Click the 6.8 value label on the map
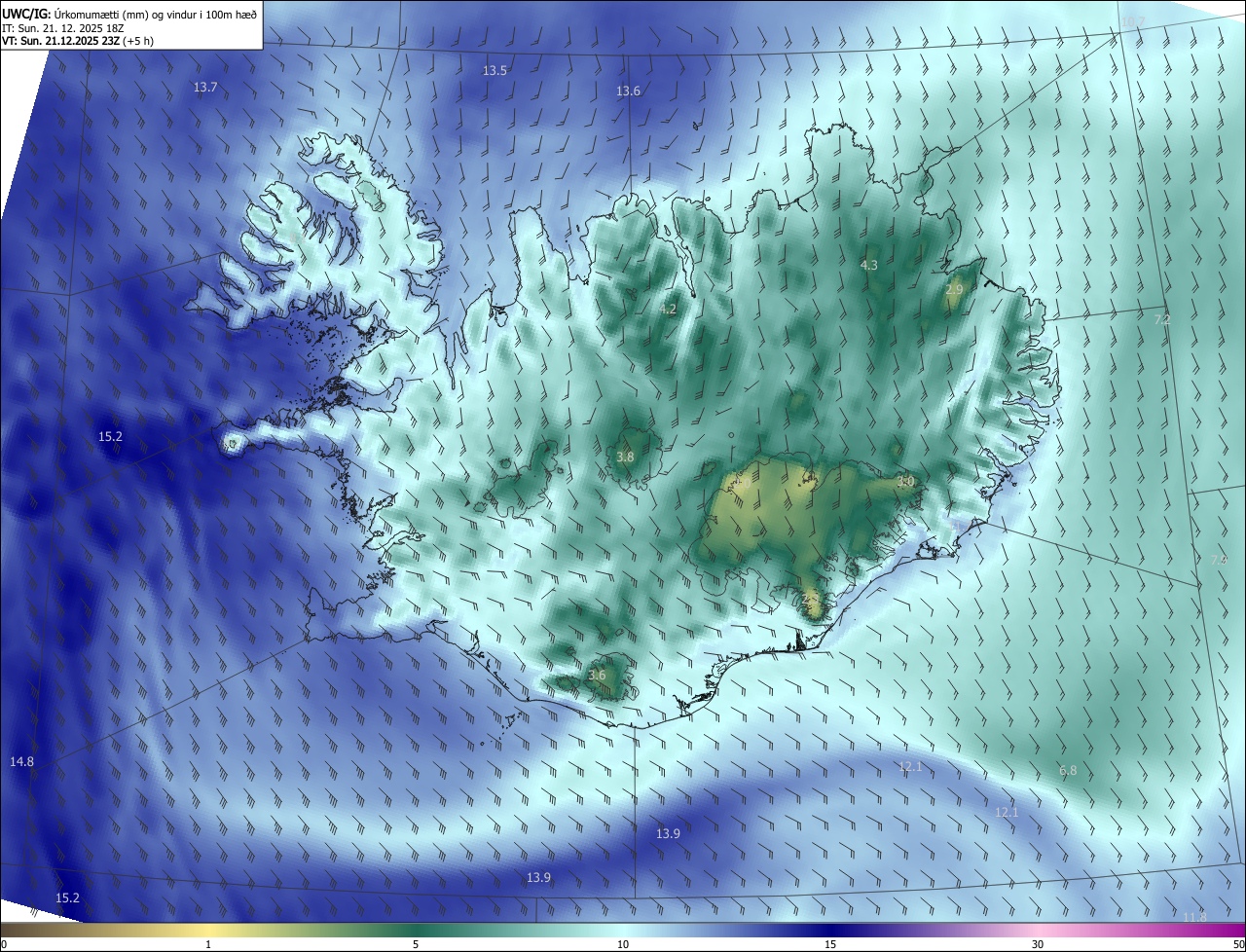 [1068, 771]
